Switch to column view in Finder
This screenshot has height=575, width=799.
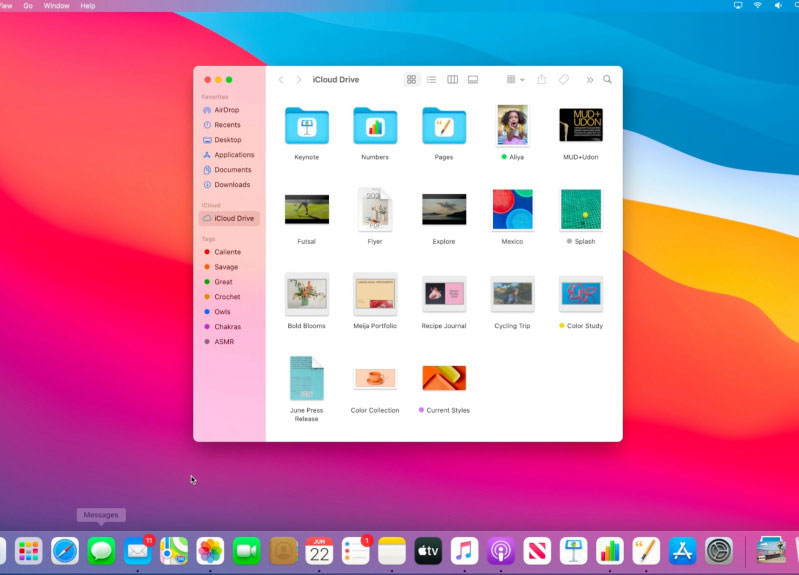point(452,80)
